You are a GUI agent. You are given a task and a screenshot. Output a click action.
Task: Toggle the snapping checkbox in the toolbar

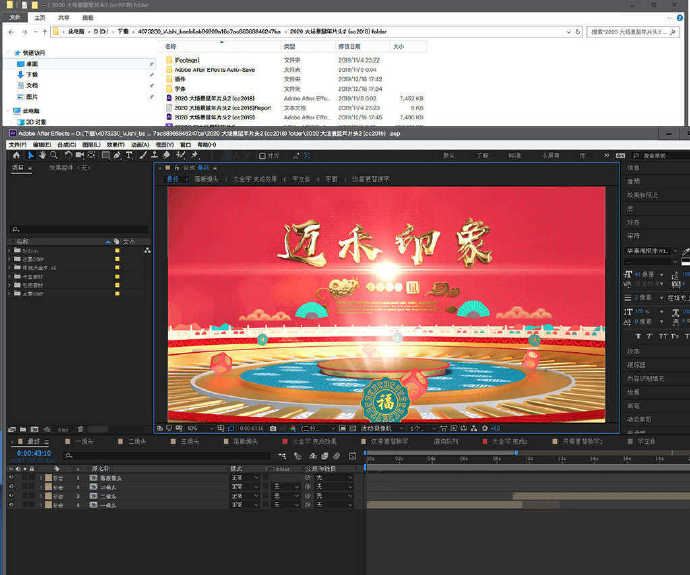point(262,156)
